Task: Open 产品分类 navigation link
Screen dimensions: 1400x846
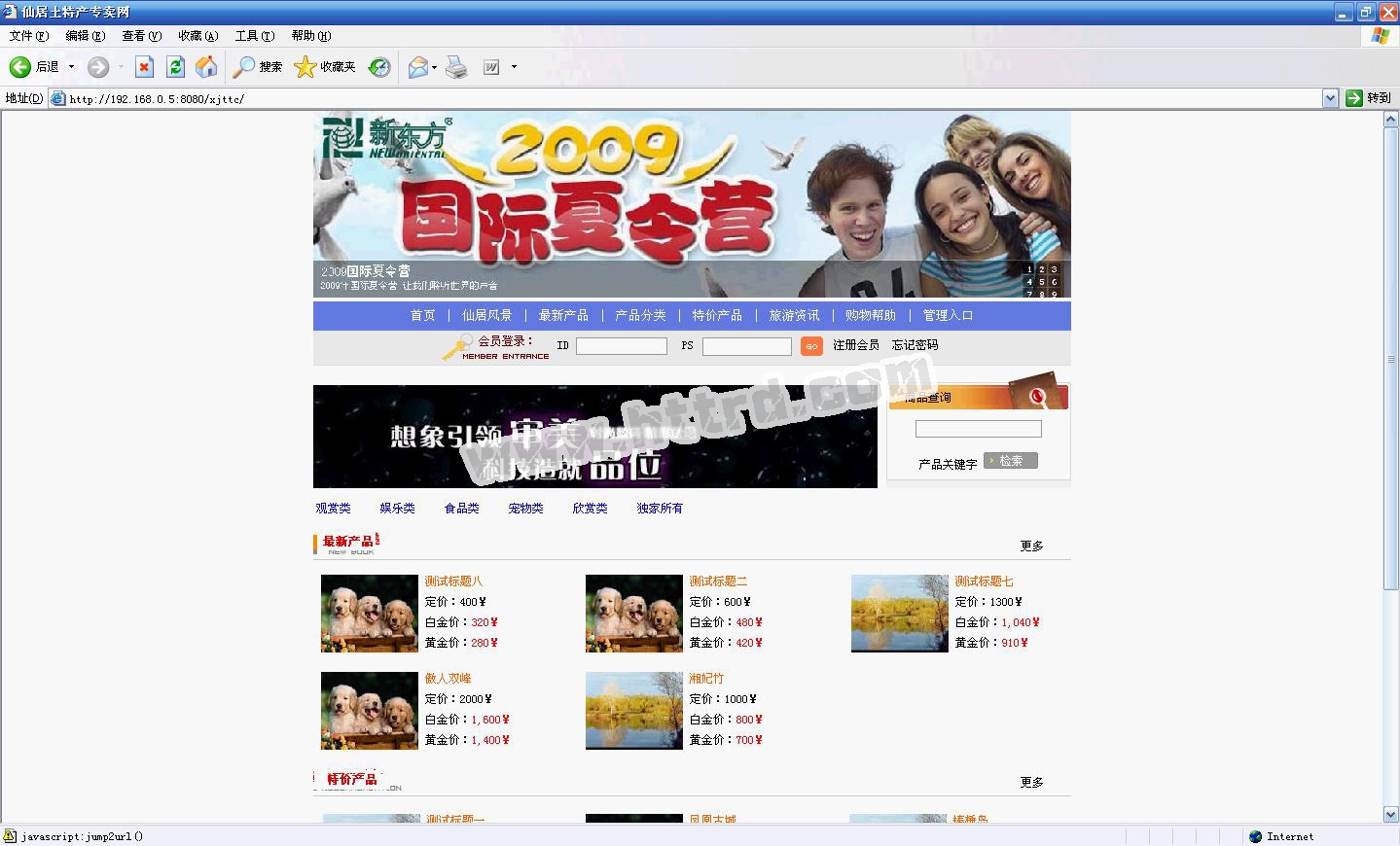Action: pos(640,315)
